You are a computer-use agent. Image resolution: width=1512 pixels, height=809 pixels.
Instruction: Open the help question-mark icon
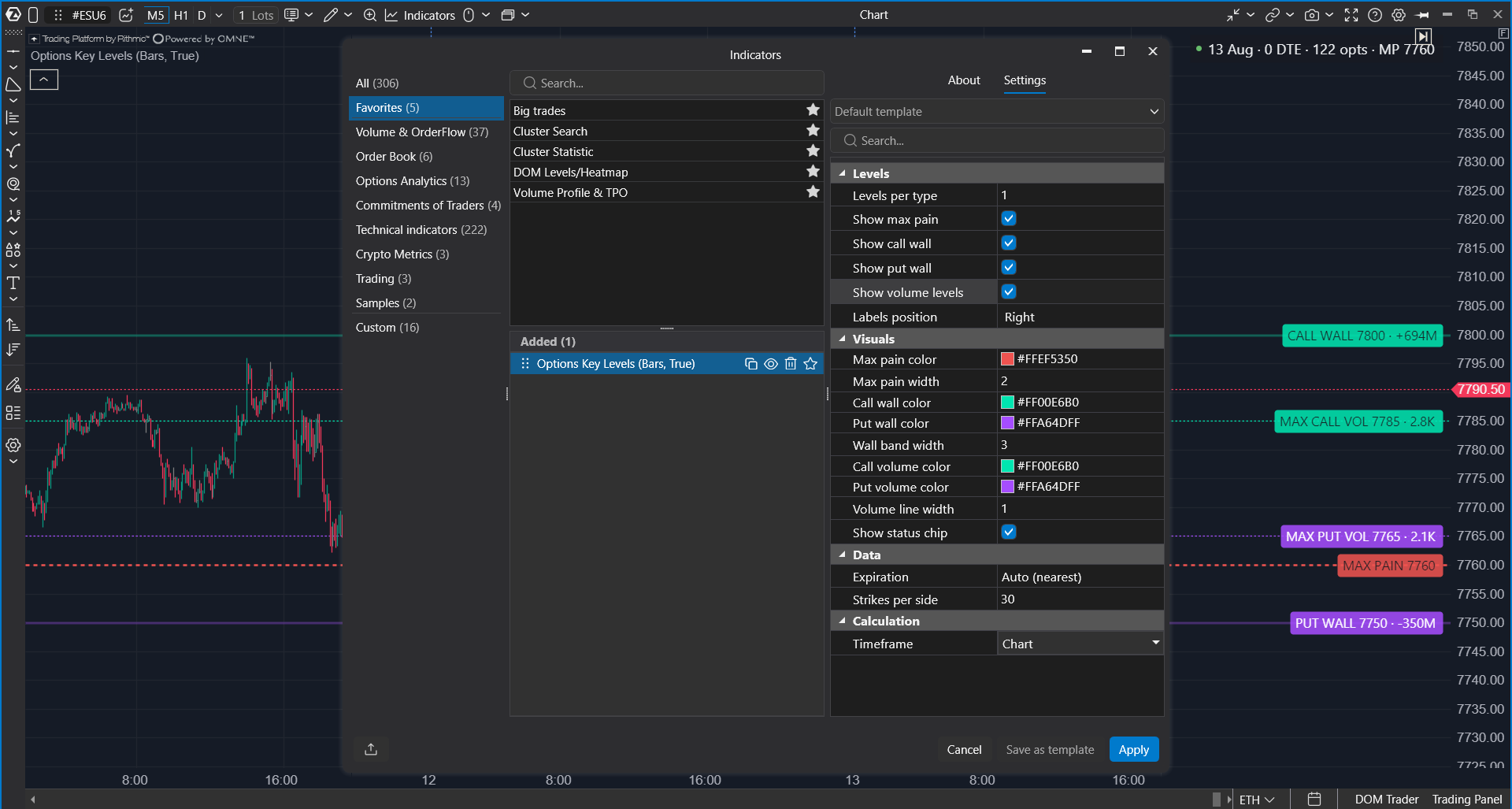1375,15
